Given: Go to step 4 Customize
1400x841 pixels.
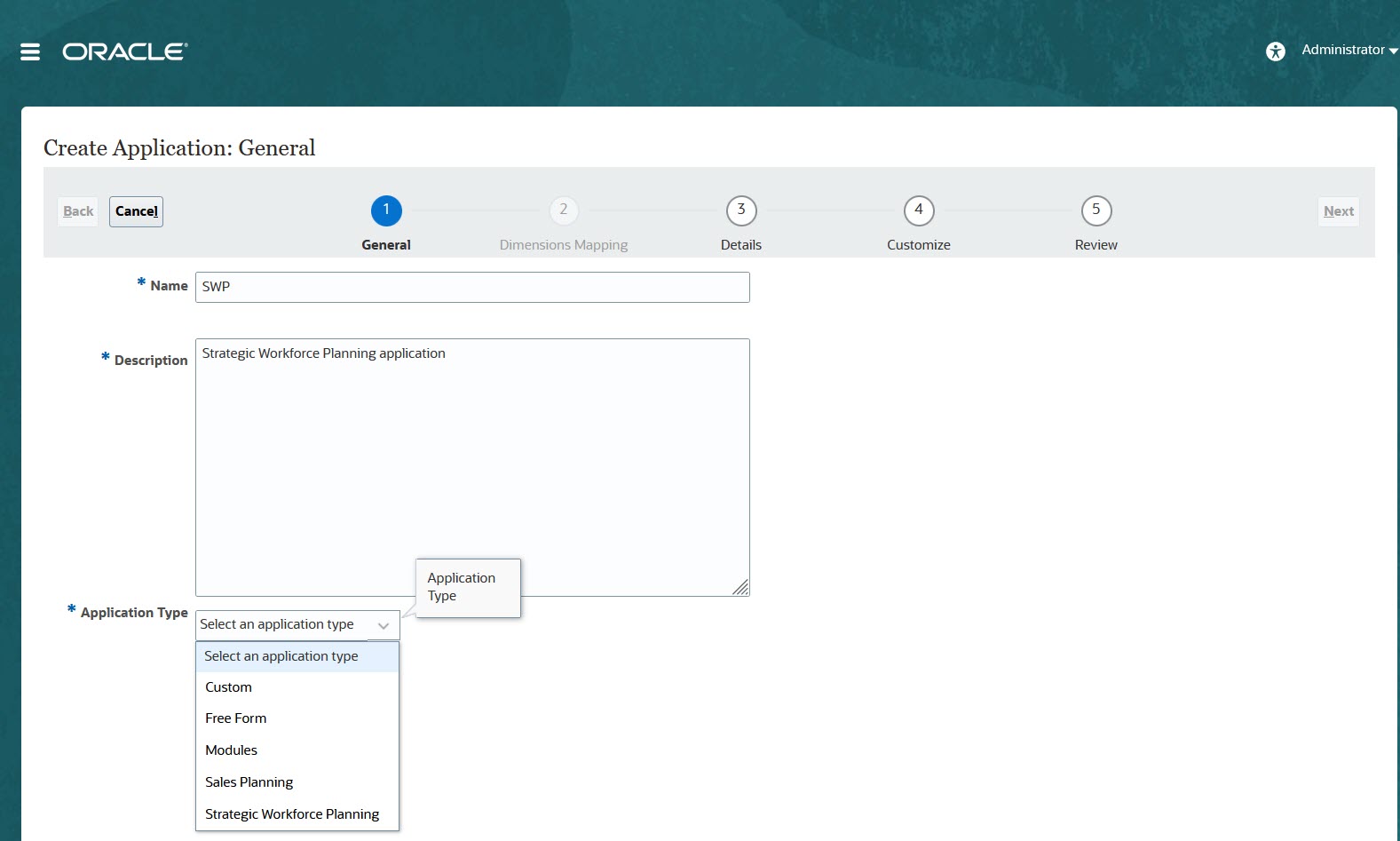Looking at the screenshot, I should coord(919,210).
